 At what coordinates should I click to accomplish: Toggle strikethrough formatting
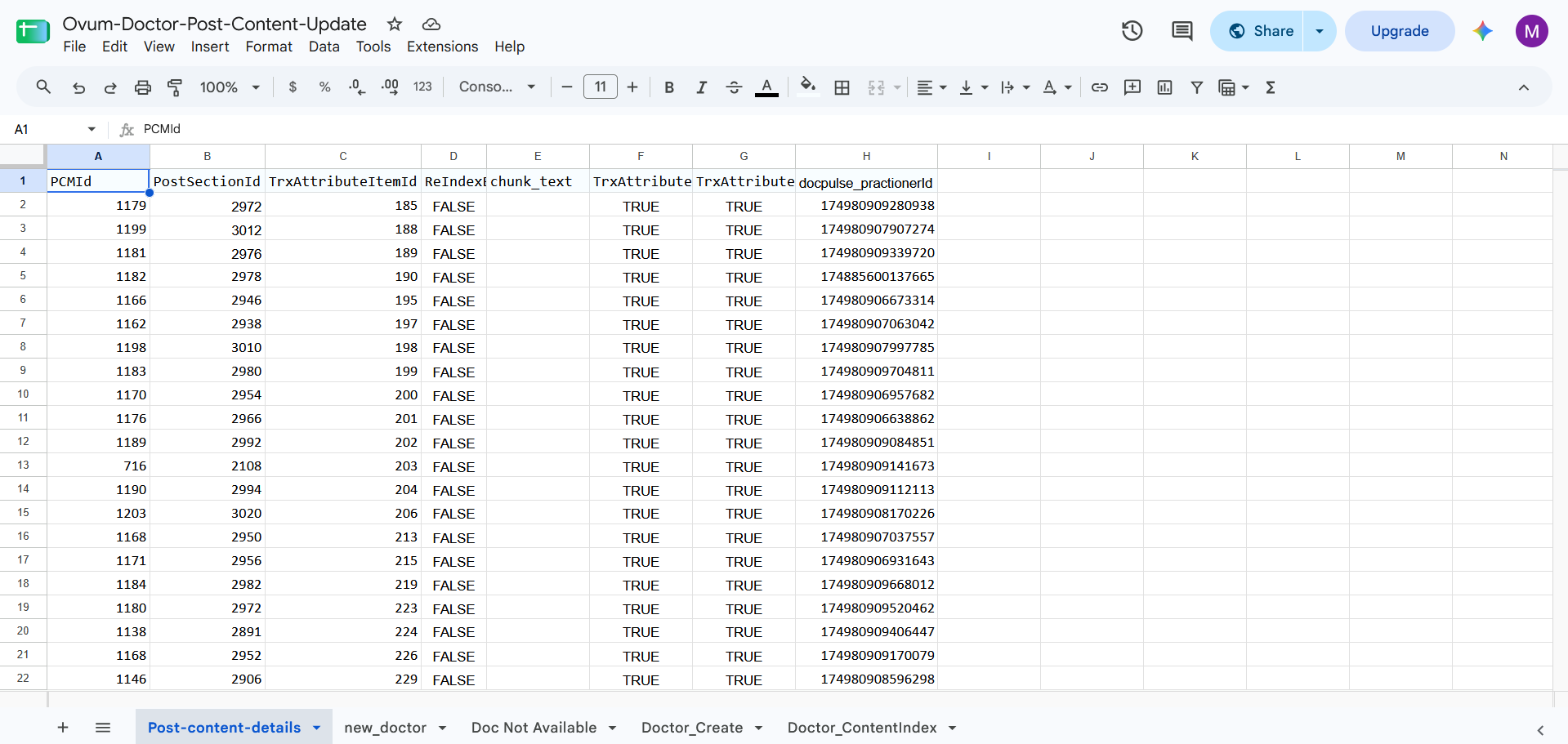(734, 87)
